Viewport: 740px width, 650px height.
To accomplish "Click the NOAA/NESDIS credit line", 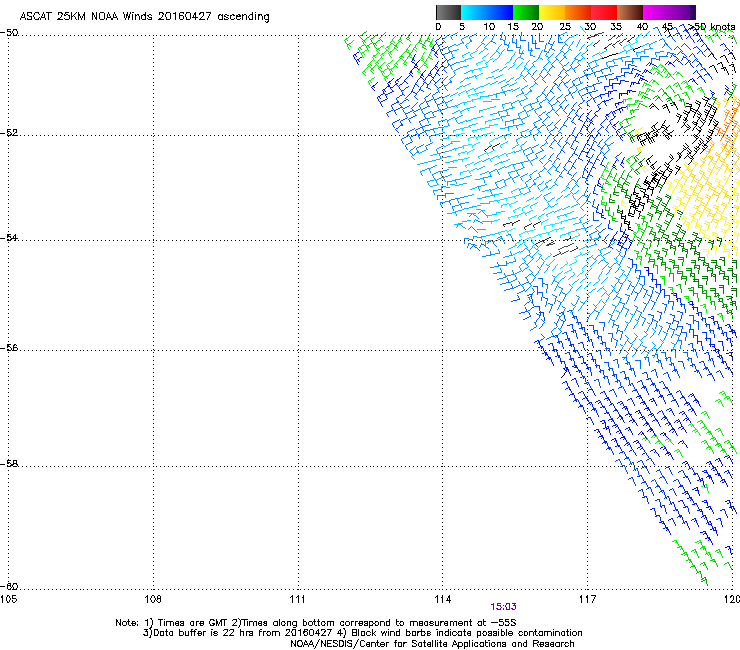I will [x=432, y=644].
